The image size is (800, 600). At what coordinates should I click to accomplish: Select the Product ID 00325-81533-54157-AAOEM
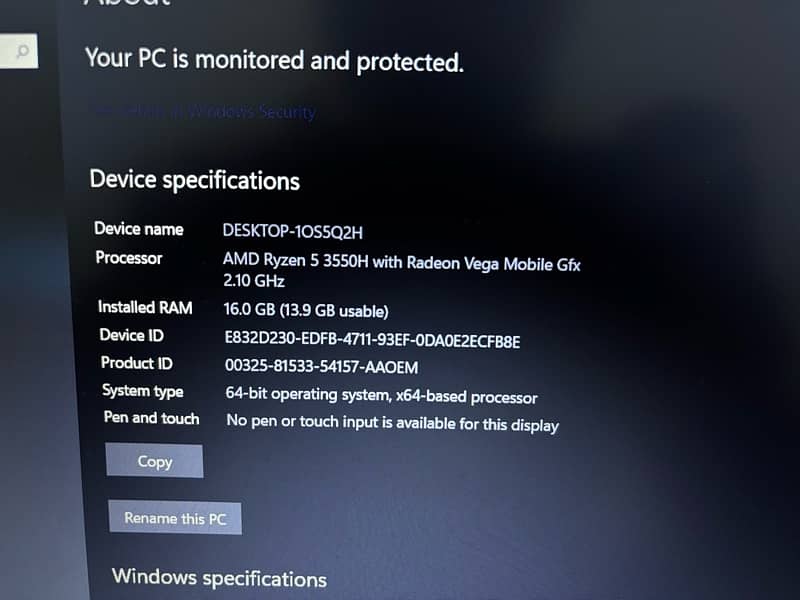point(321,366)
